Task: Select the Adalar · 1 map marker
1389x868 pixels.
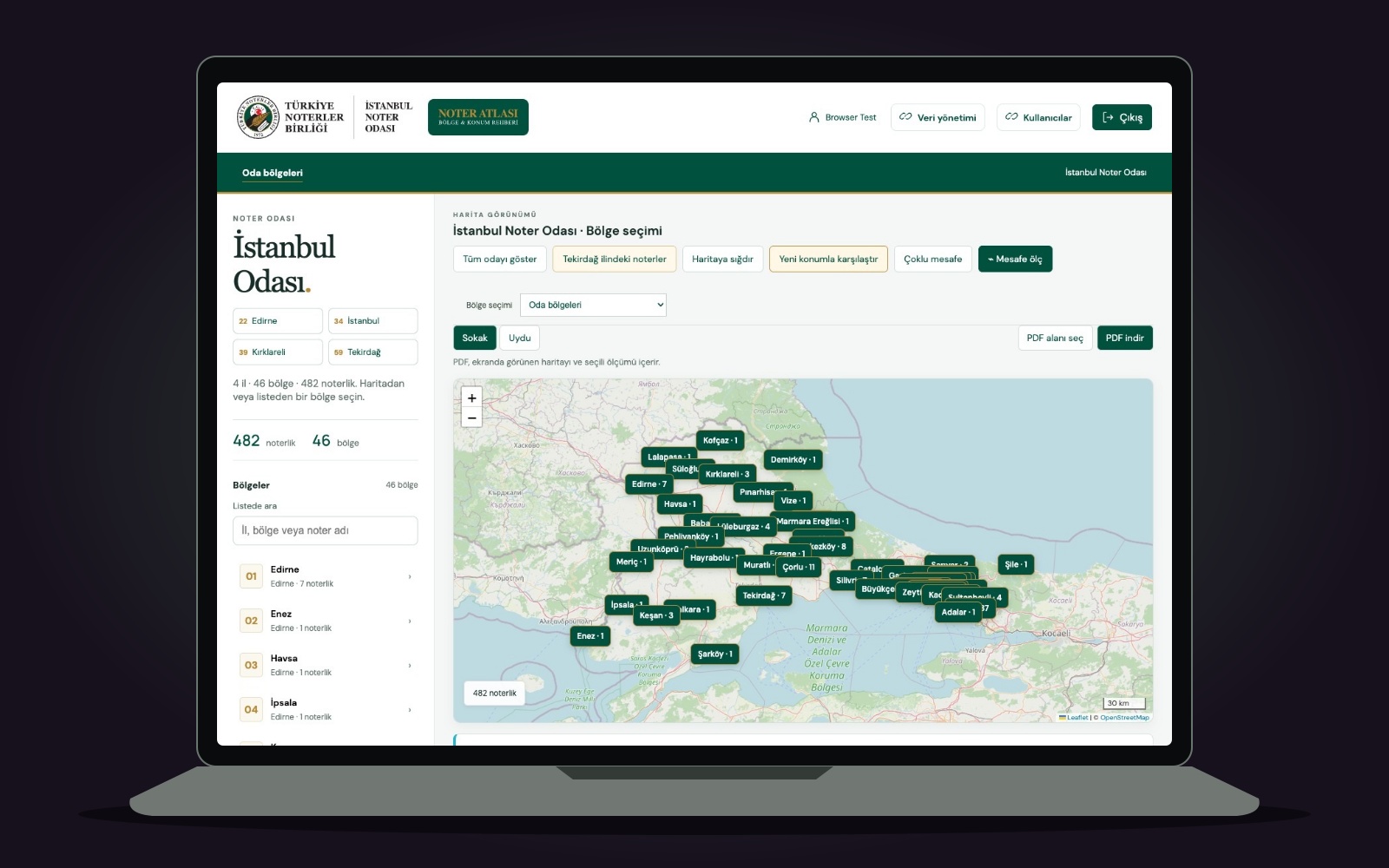Action: (x=958, y=612)
